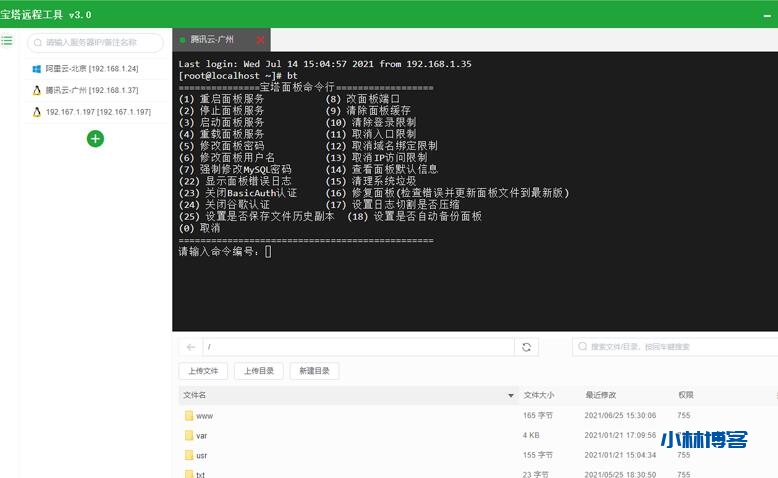Click the 2021/01/21 17:09:56 date cell

point(620,435)
